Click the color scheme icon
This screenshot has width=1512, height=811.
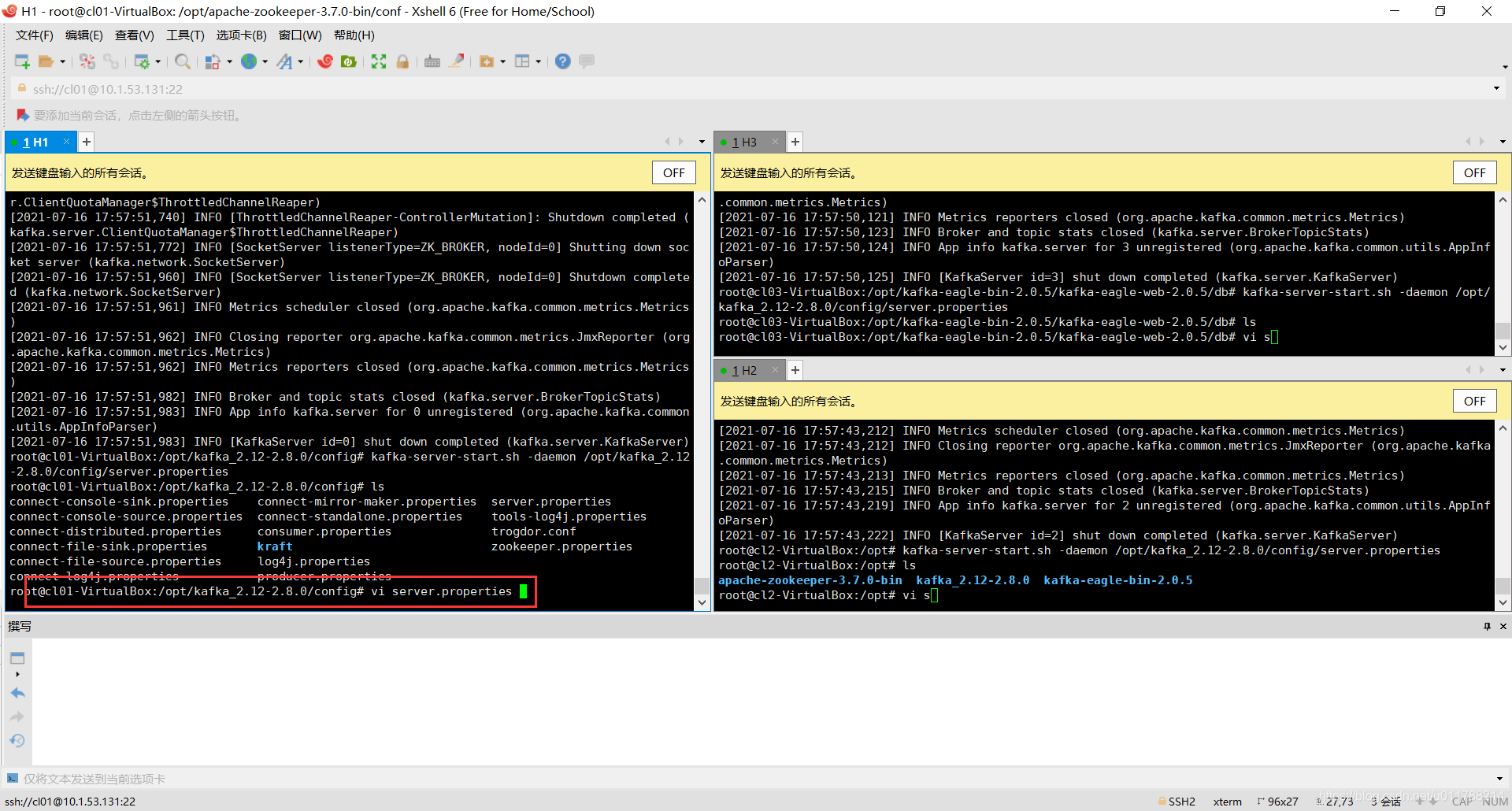point(213,61)
